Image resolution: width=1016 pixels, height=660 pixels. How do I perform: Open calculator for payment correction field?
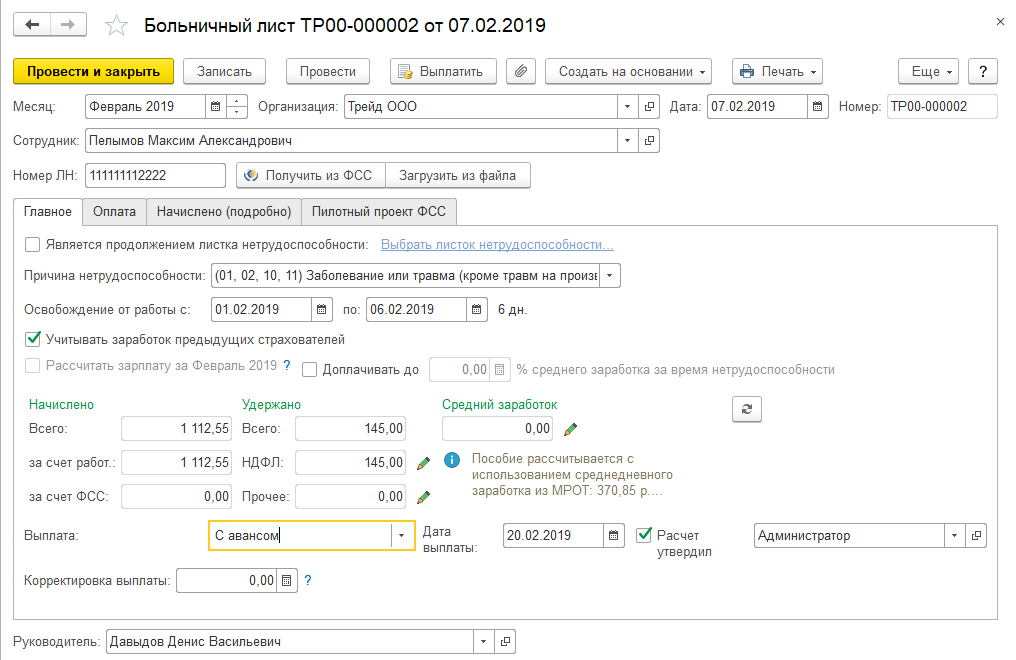tap(287, 580)
